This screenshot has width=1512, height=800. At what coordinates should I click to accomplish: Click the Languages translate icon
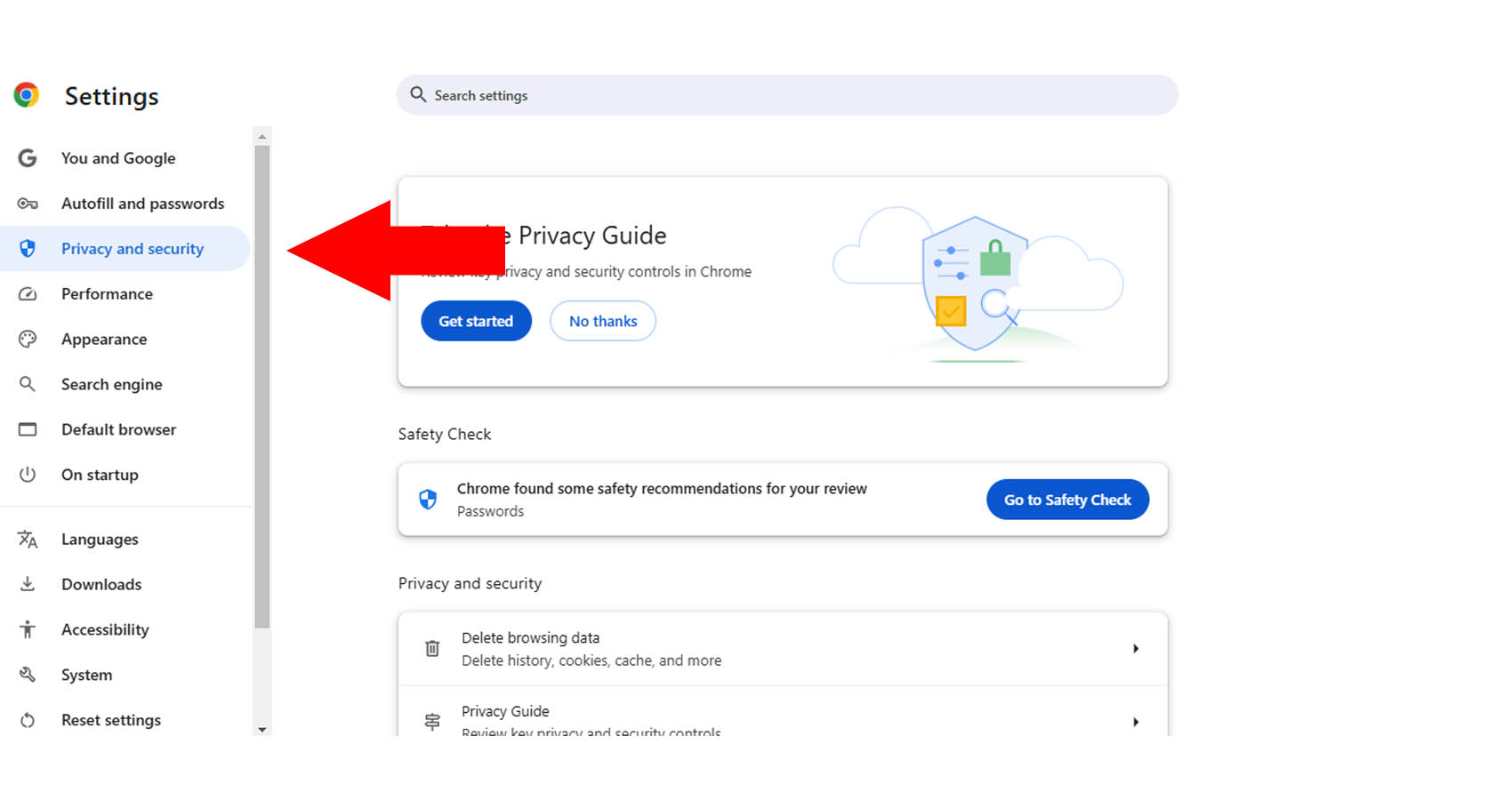tap(28, 540)
